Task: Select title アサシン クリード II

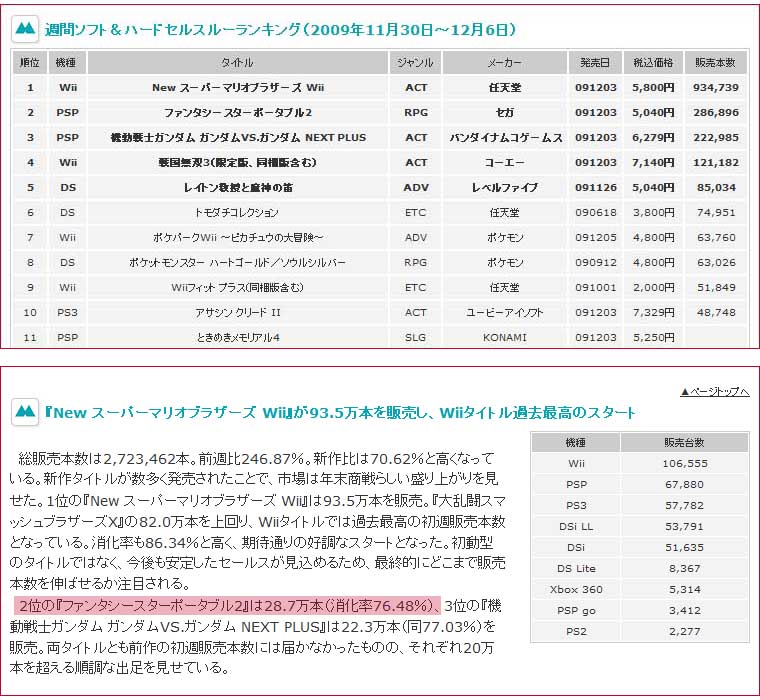Action: click(238, 313)
